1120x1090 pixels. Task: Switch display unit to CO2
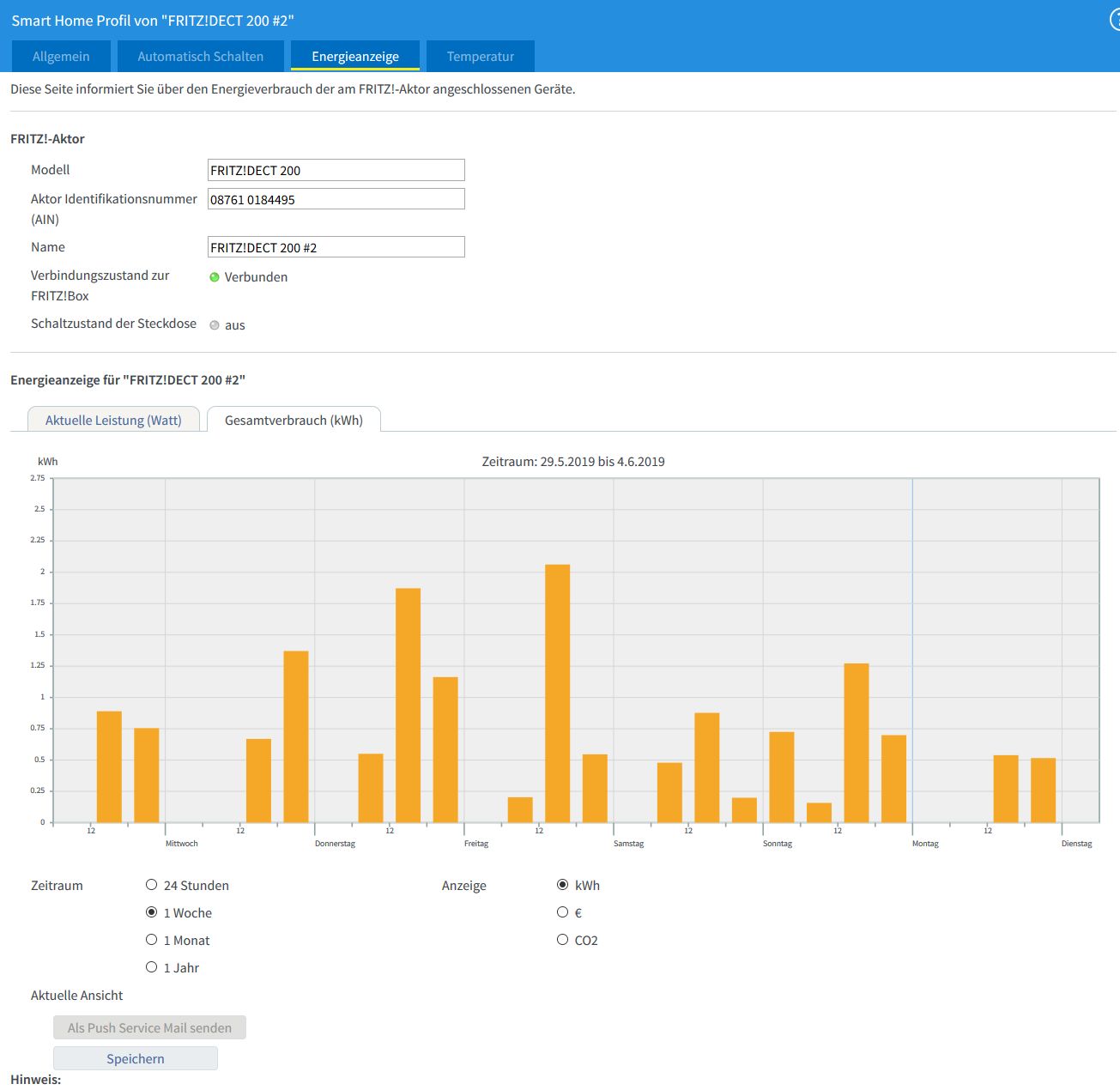[563, 940]
